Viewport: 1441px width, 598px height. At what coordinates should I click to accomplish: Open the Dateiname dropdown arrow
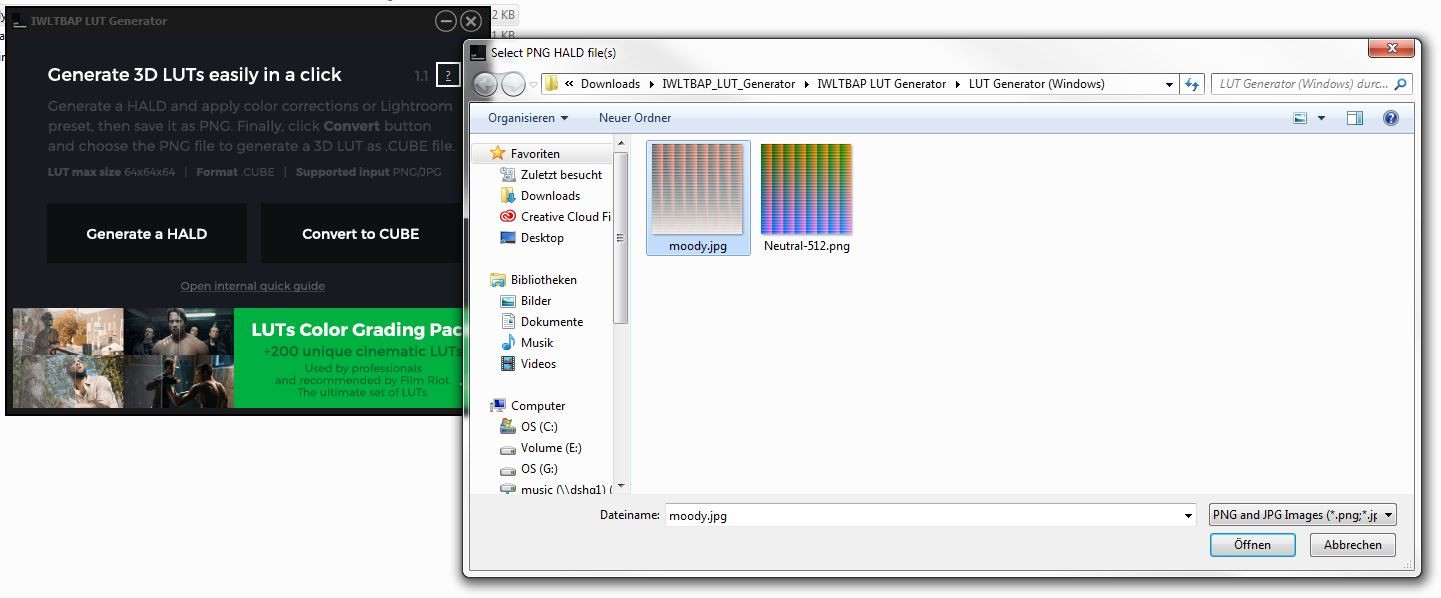click(x=1188, y=516)
